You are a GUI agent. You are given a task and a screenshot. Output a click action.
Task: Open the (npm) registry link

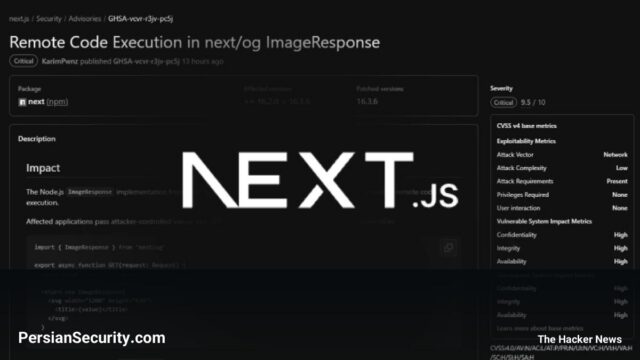click(57, 102)
